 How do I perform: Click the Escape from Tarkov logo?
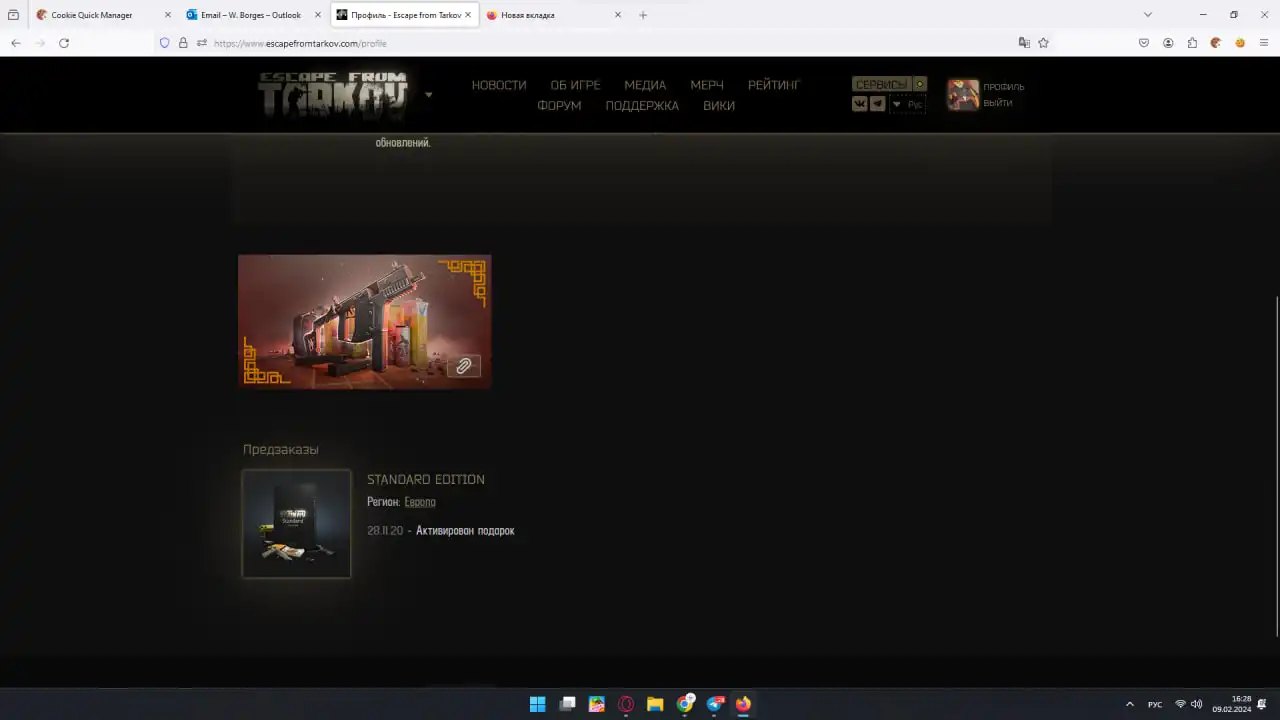(x=333, y=95)
